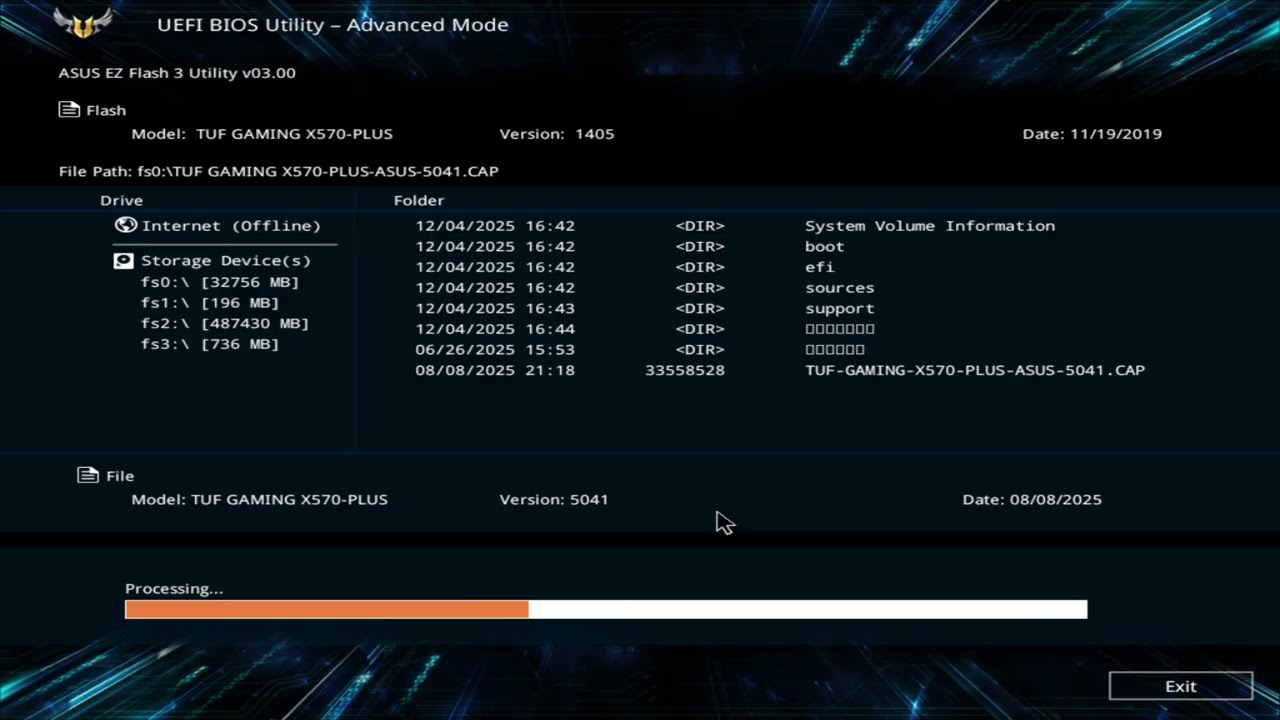This screenshot has width=1280, height=720.
Task: Select TUF-GAMING-X570-PLUS-ASUS-5041.CAP file
Action: click(975, 370)
